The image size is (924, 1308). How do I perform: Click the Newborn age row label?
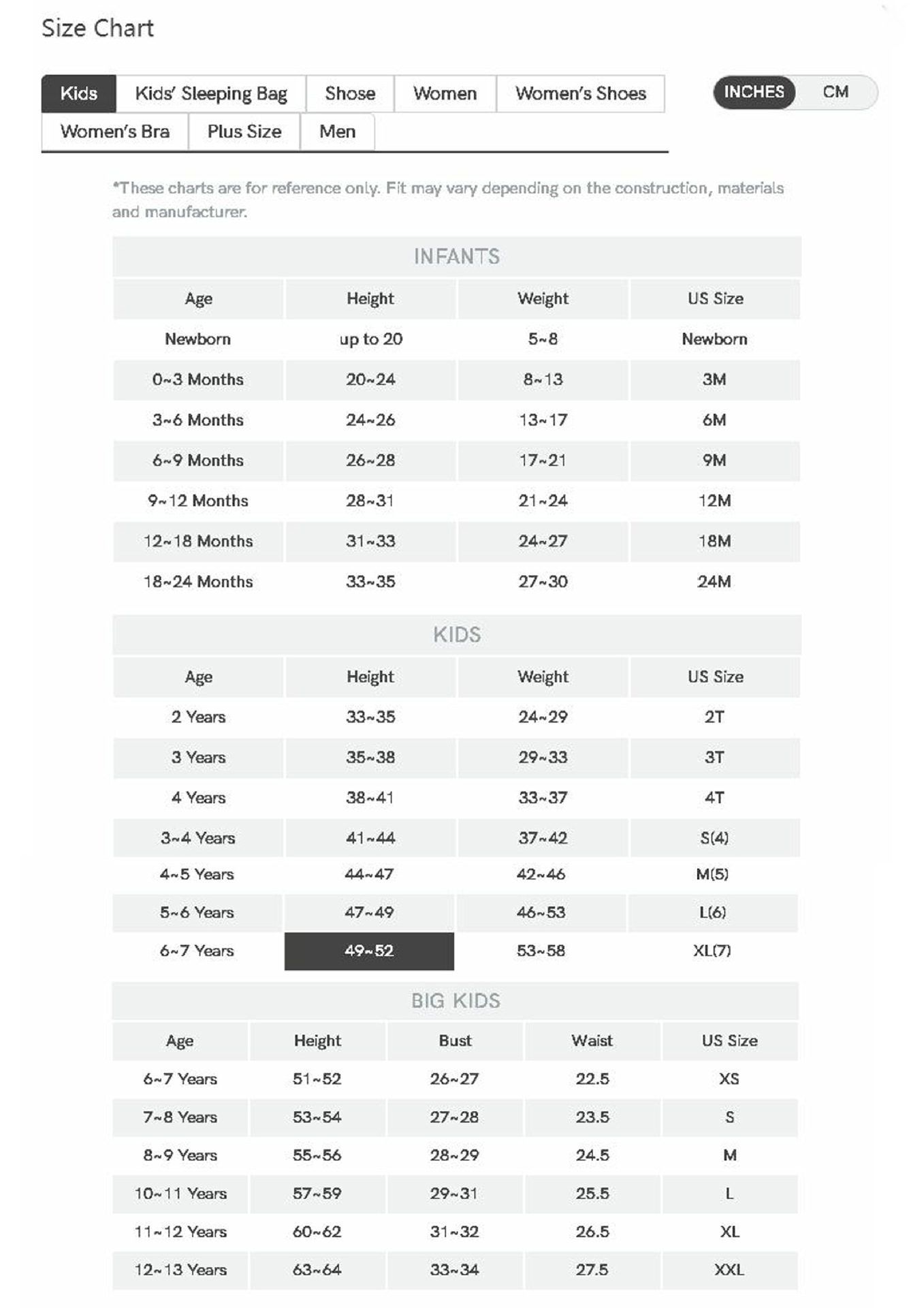(x=197, y=339)
